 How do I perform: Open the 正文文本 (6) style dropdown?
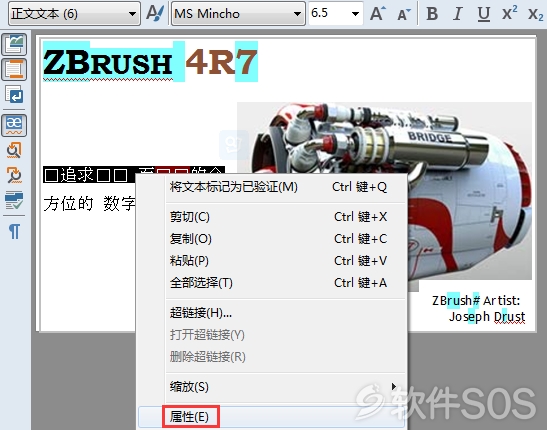[x=74, y=14]
